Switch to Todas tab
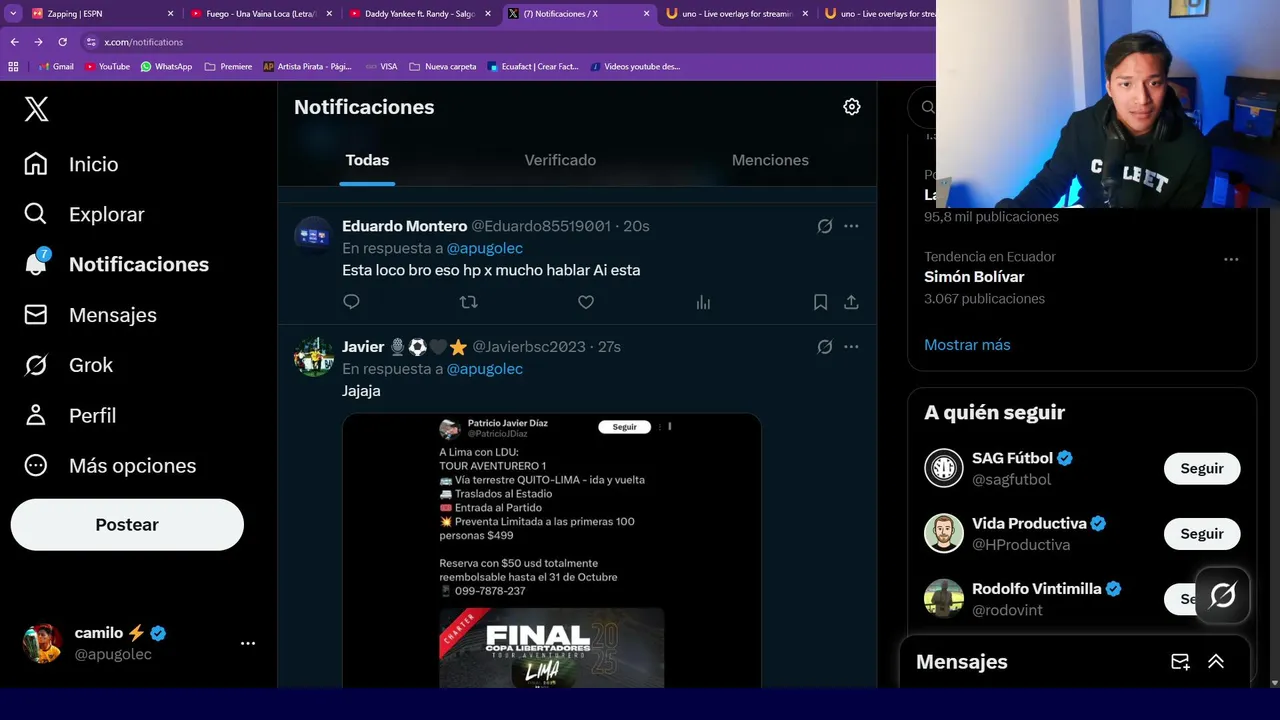The image size is (1280, 720). pos(367,160)
